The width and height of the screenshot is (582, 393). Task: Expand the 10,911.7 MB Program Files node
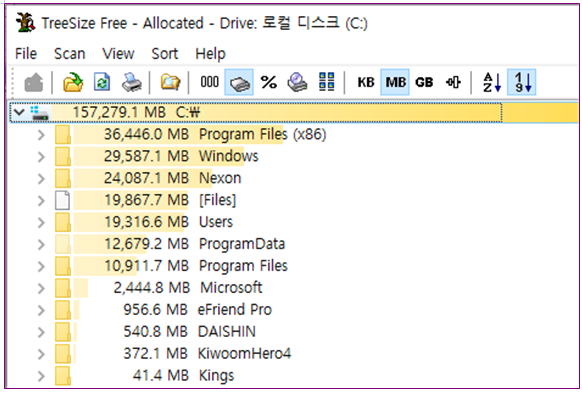(41, 266)
